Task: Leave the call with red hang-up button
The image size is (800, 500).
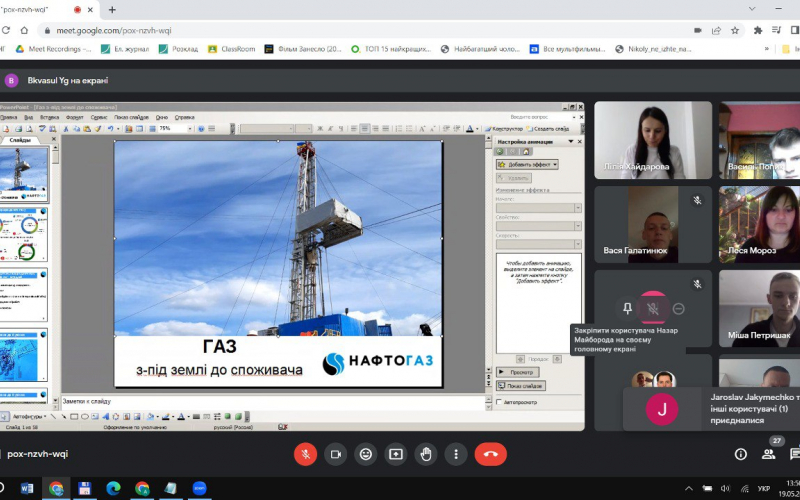Action: click(491, 454)
